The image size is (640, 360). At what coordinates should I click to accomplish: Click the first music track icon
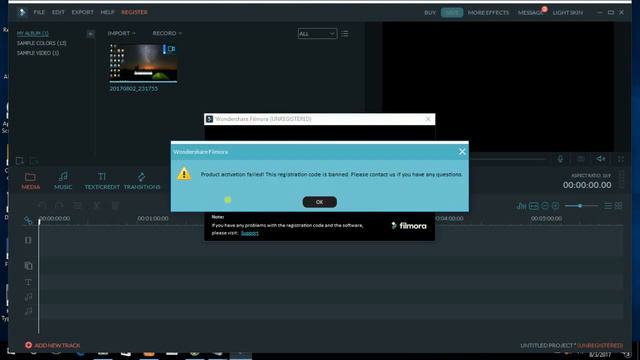(x=28, y=297)
